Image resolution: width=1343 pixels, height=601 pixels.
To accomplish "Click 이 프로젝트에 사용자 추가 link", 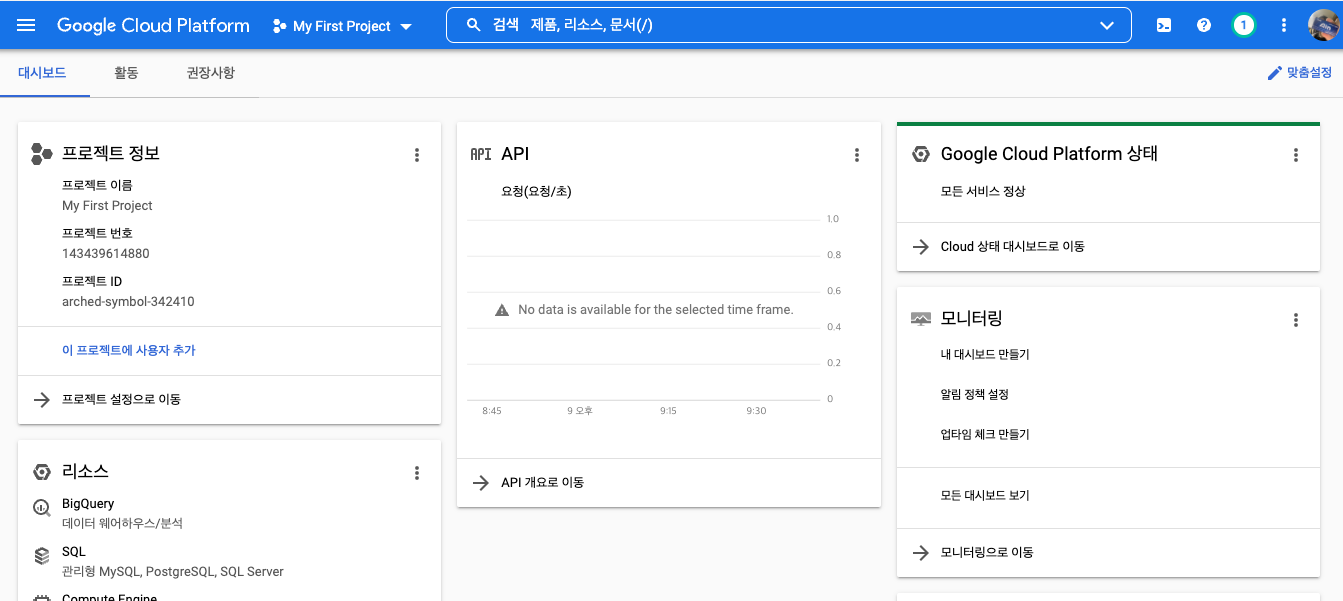I will [129, 351].
